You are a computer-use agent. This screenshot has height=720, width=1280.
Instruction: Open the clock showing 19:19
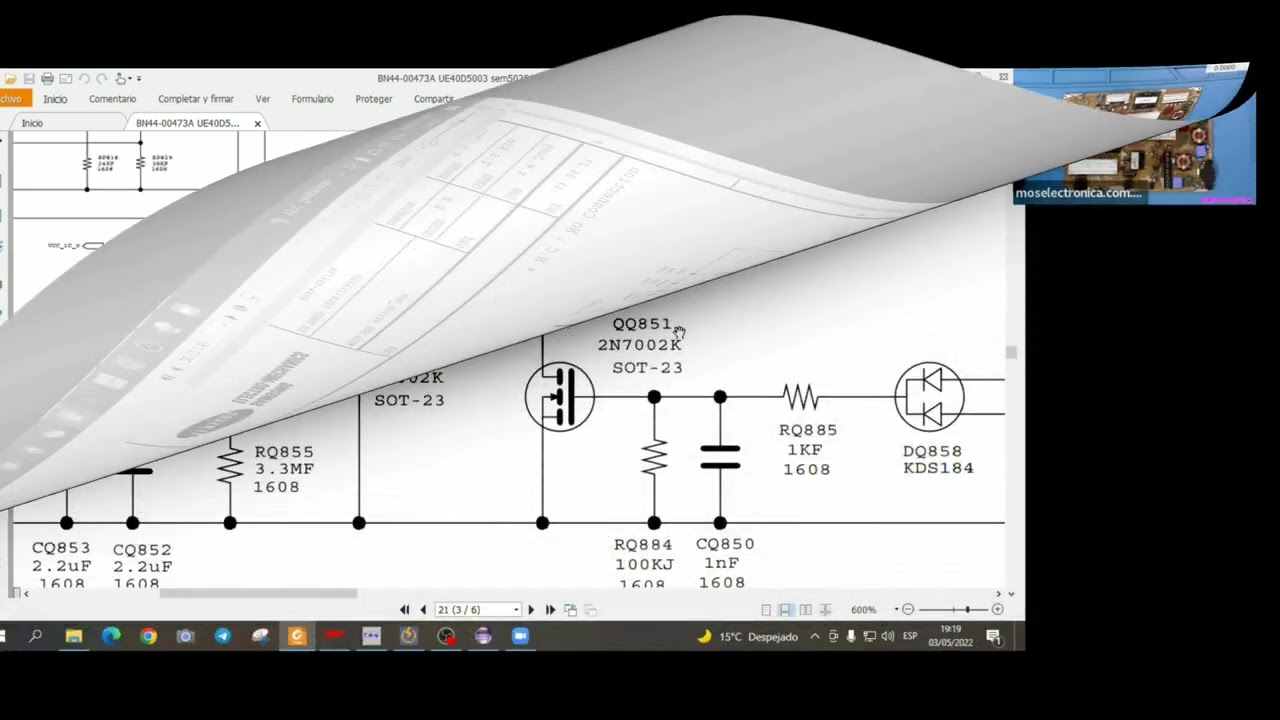[951, 636]
